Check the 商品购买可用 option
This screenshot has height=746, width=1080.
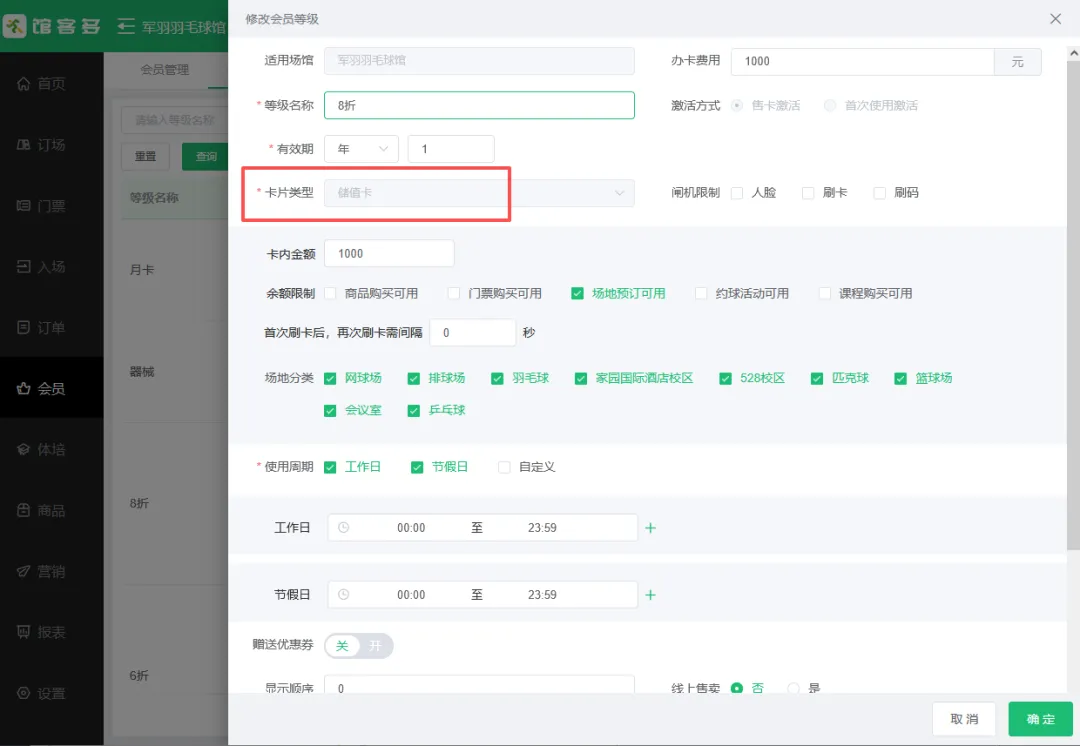pos(330,294)
